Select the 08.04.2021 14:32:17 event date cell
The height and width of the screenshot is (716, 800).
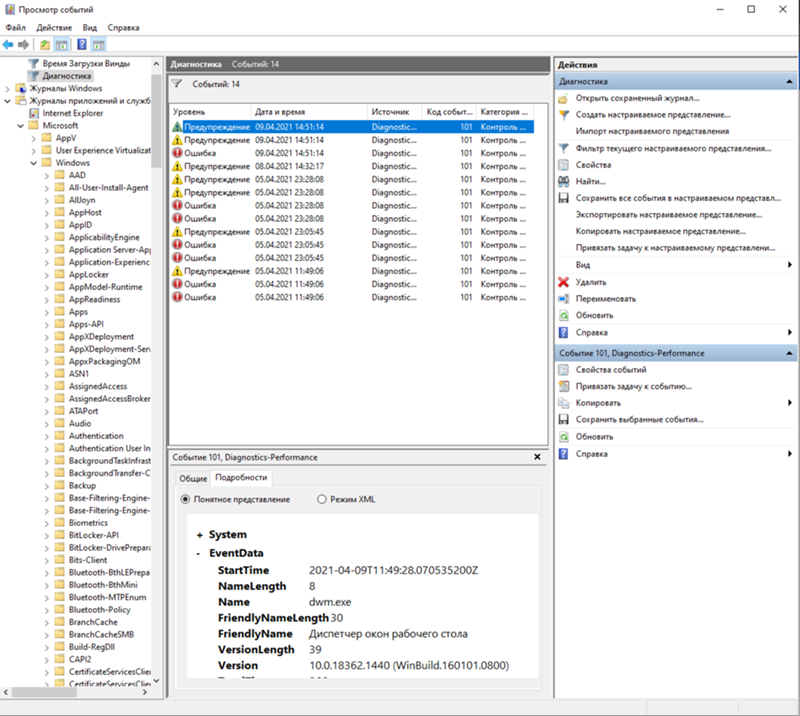(289, 166)
